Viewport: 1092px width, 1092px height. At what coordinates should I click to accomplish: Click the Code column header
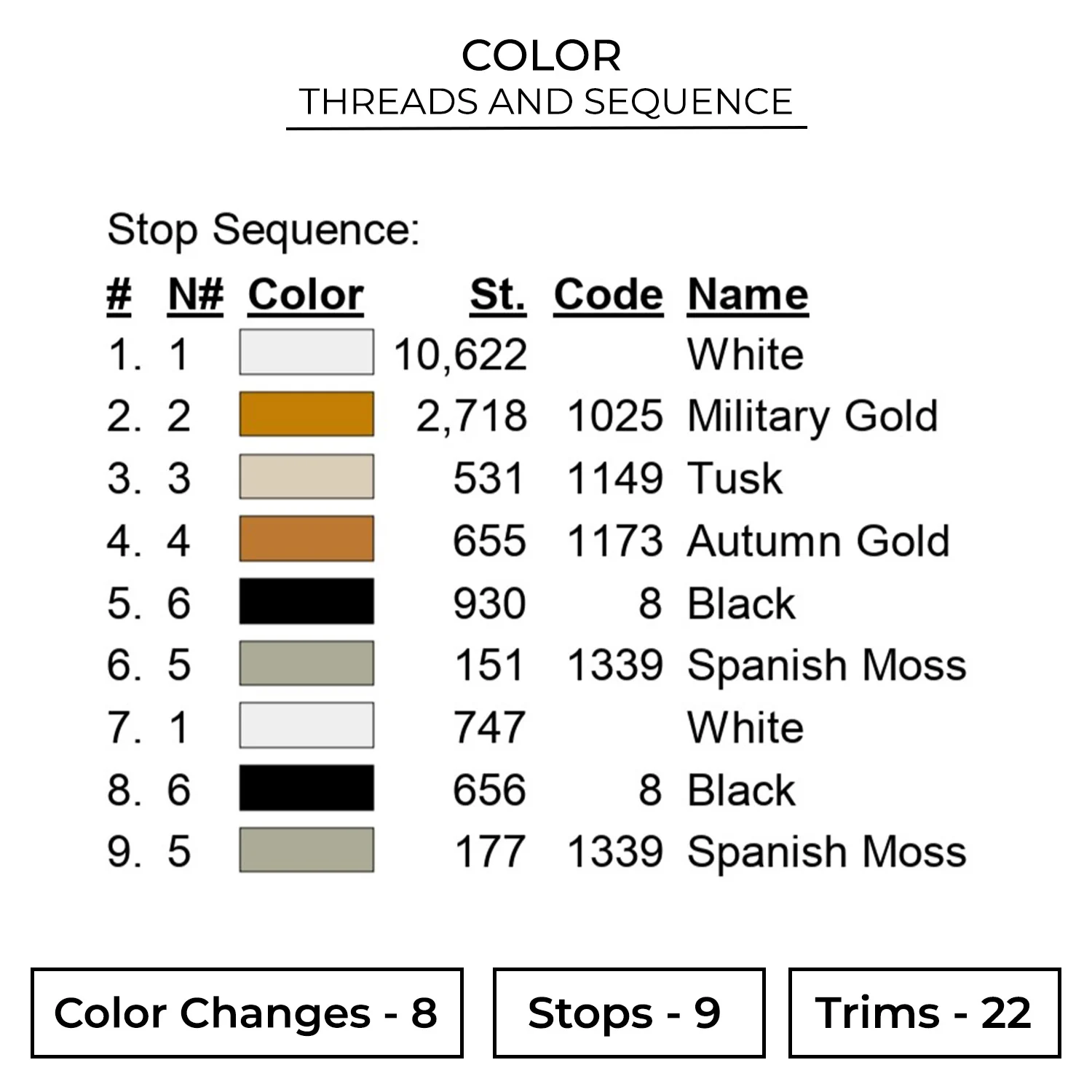coord(609,296)
